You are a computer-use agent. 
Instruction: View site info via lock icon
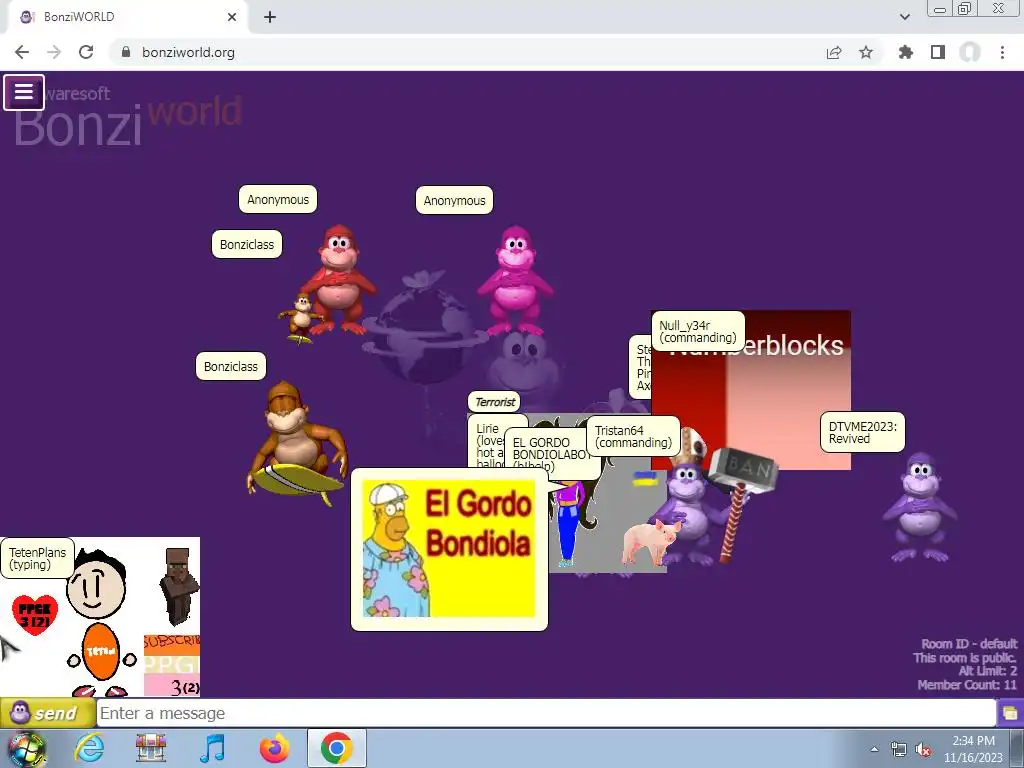(126, 52)
